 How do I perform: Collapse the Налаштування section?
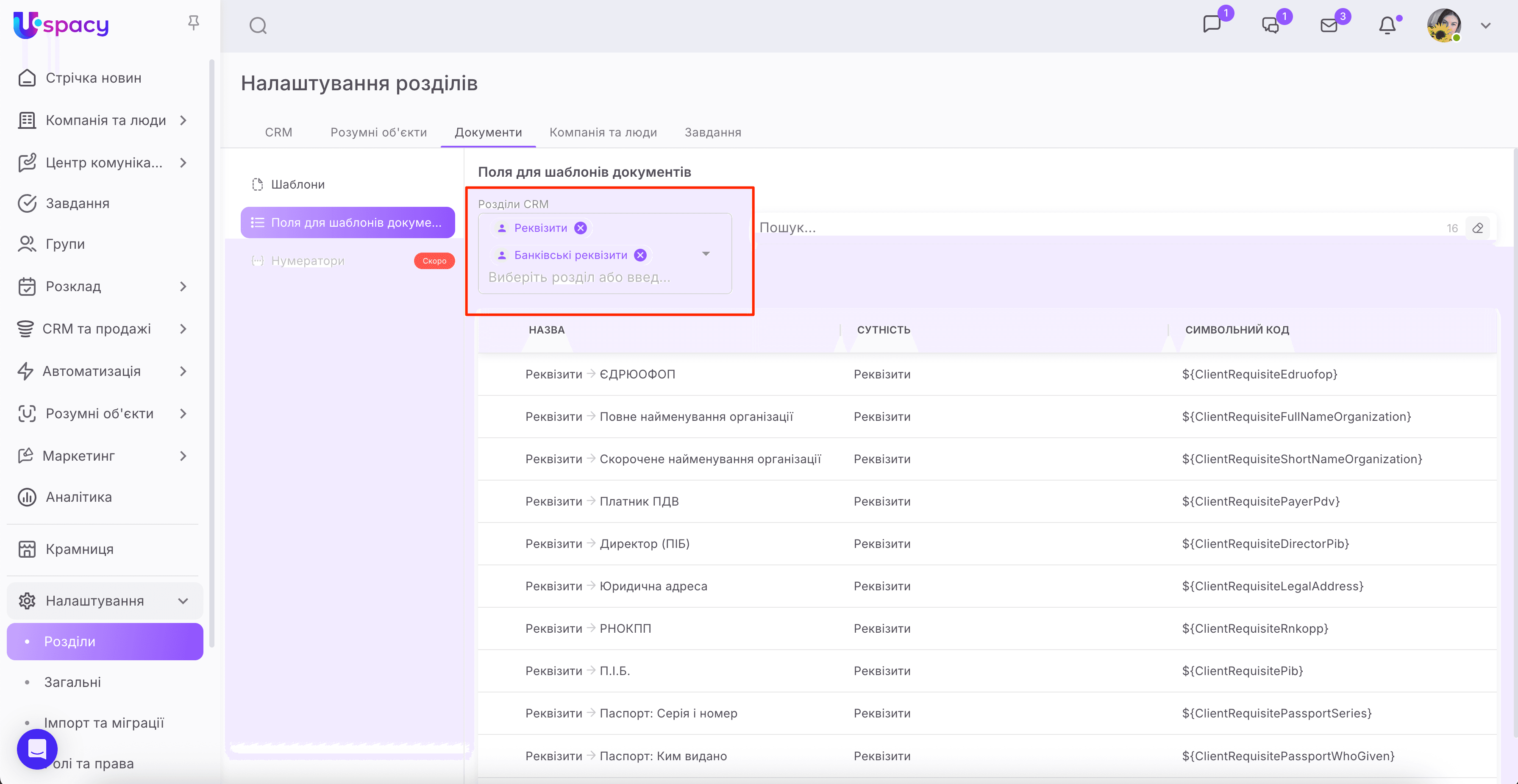183,601
